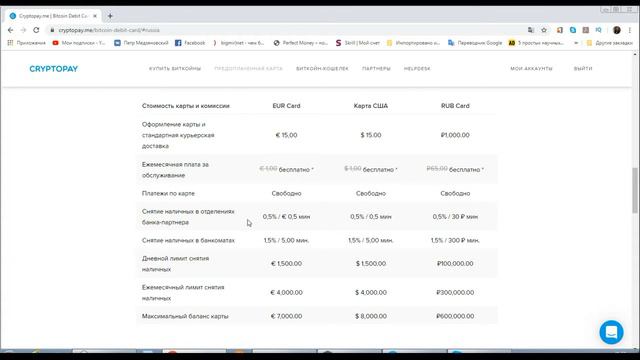Click the € 7,000.00 maximum balance cell
This screenshot has width=640, height=360.
pos(286,316)
